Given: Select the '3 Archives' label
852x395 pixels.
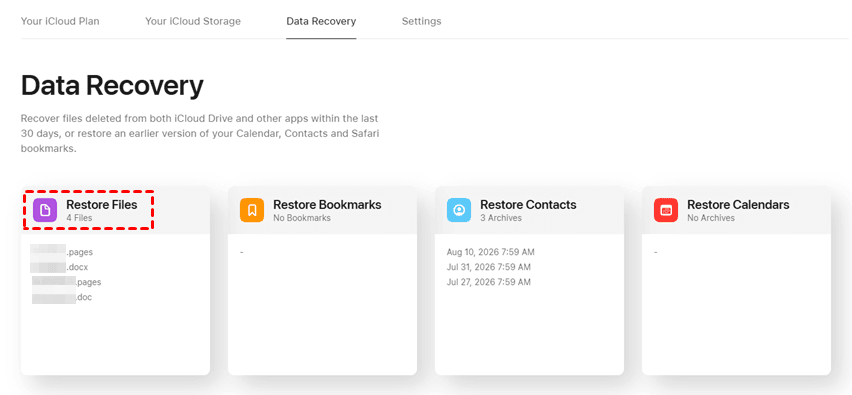Looking at the screenshot, I should (x=500, y=218).
